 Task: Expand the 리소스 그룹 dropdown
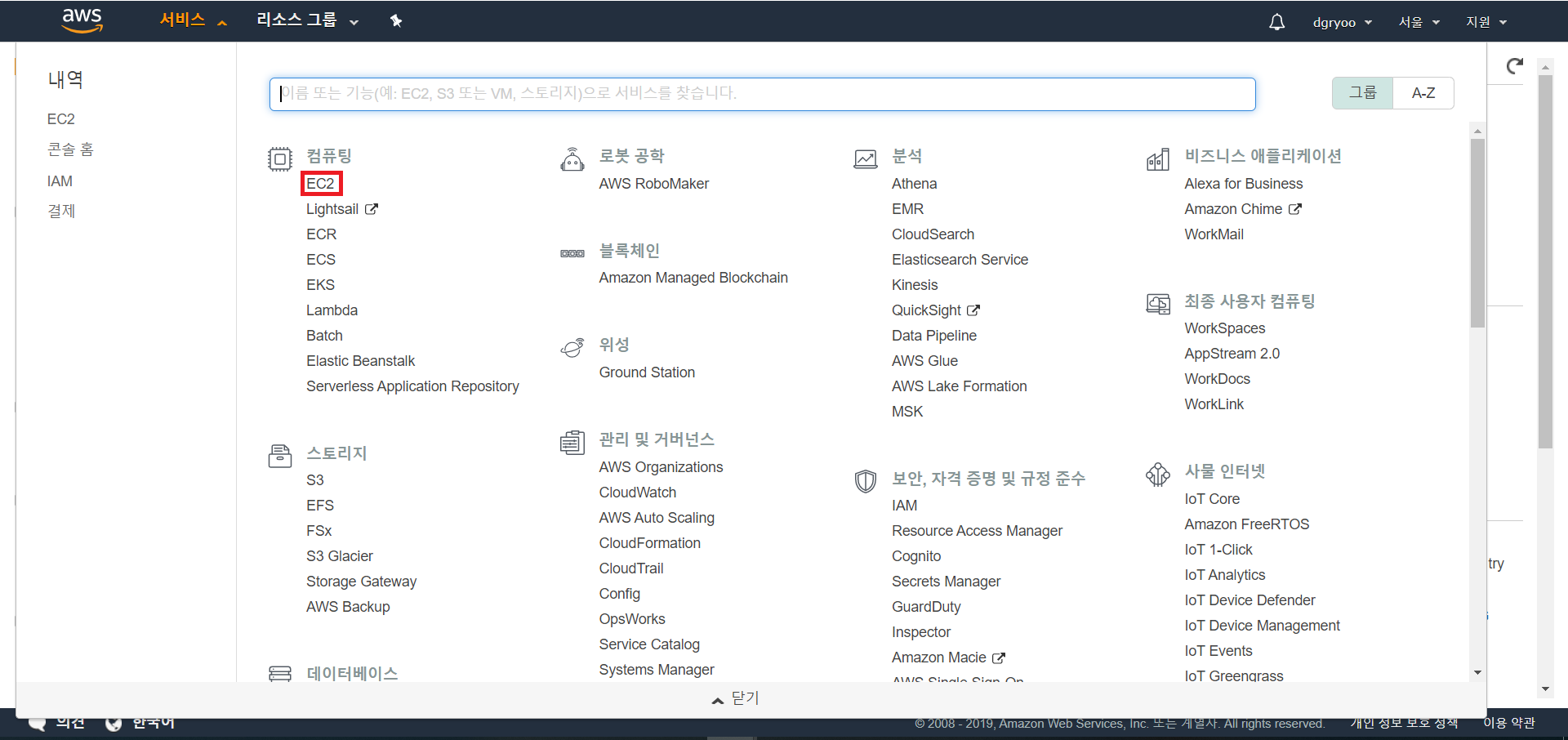tap(308, 20)
